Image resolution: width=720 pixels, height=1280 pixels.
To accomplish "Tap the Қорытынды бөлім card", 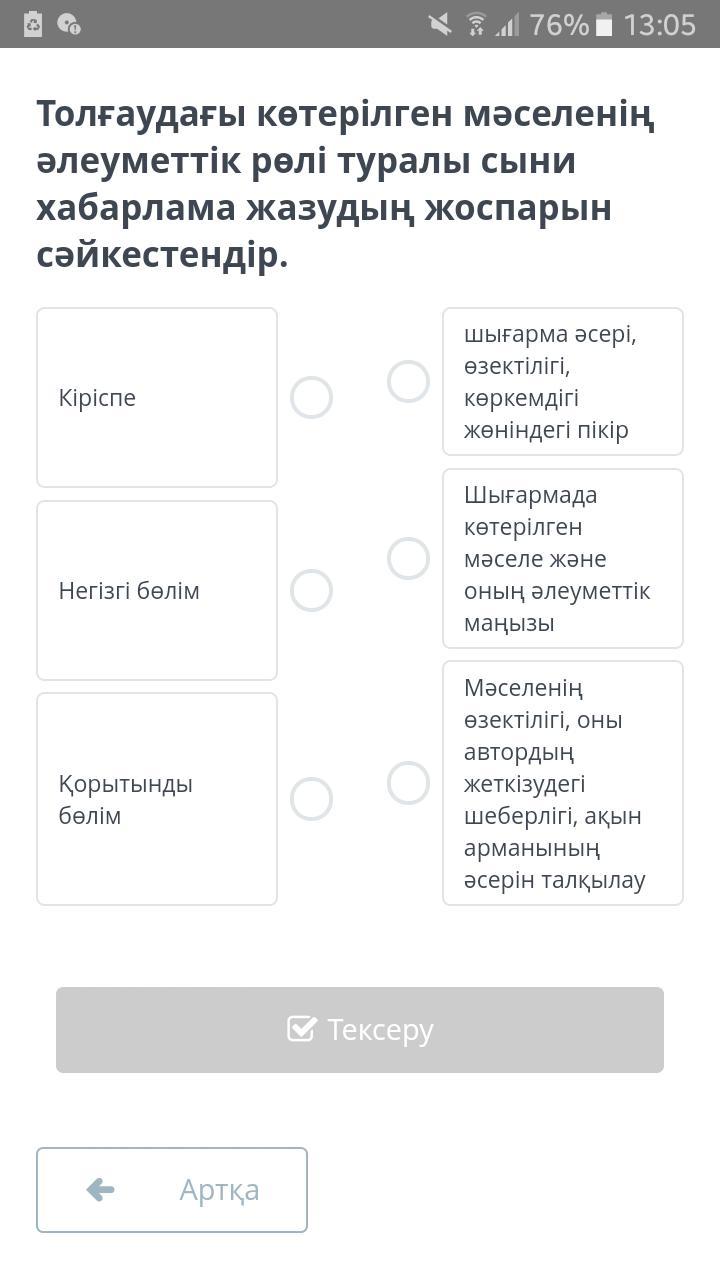I will click(157, 799).
